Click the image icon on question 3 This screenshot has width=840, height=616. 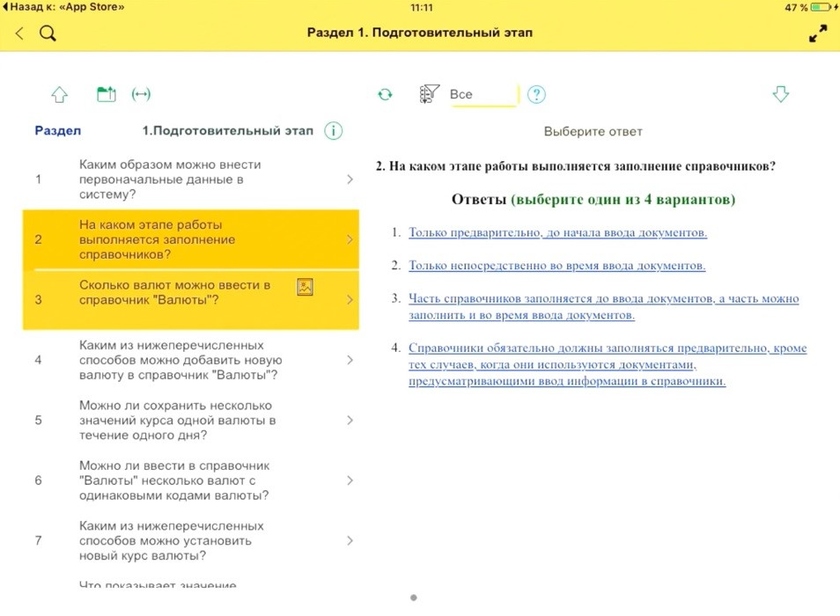306,287
